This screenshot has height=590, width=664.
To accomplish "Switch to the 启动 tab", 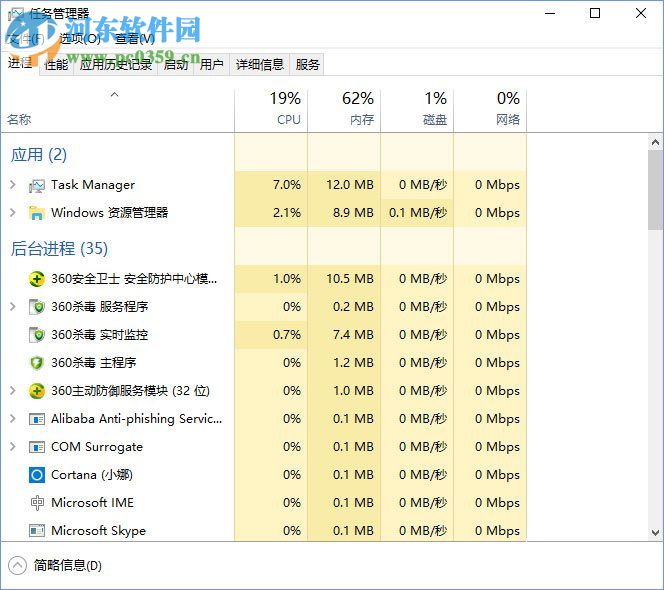I will pyautogui.click(x=176, y=64).
